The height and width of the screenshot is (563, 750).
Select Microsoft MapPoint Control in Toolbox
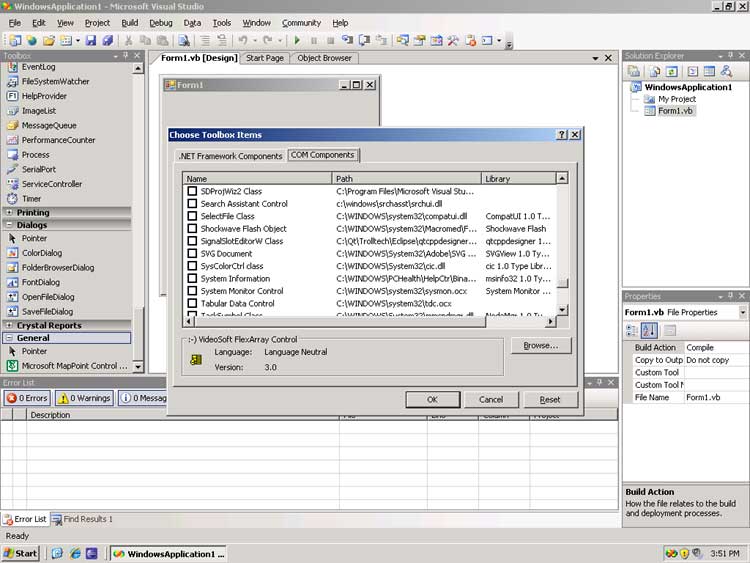pos(68,366)
